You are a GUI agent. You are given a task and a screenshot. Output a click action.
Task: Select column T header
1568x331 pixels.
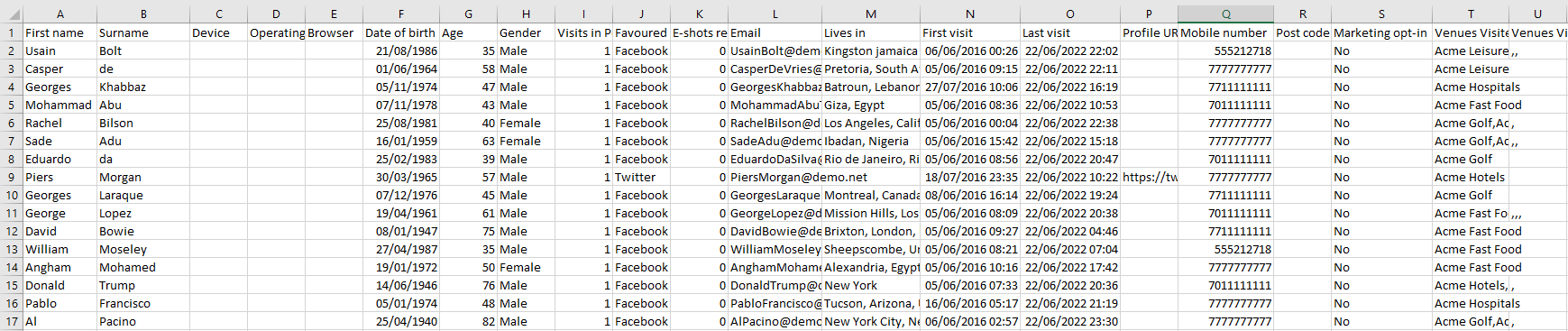(1471, 14)
